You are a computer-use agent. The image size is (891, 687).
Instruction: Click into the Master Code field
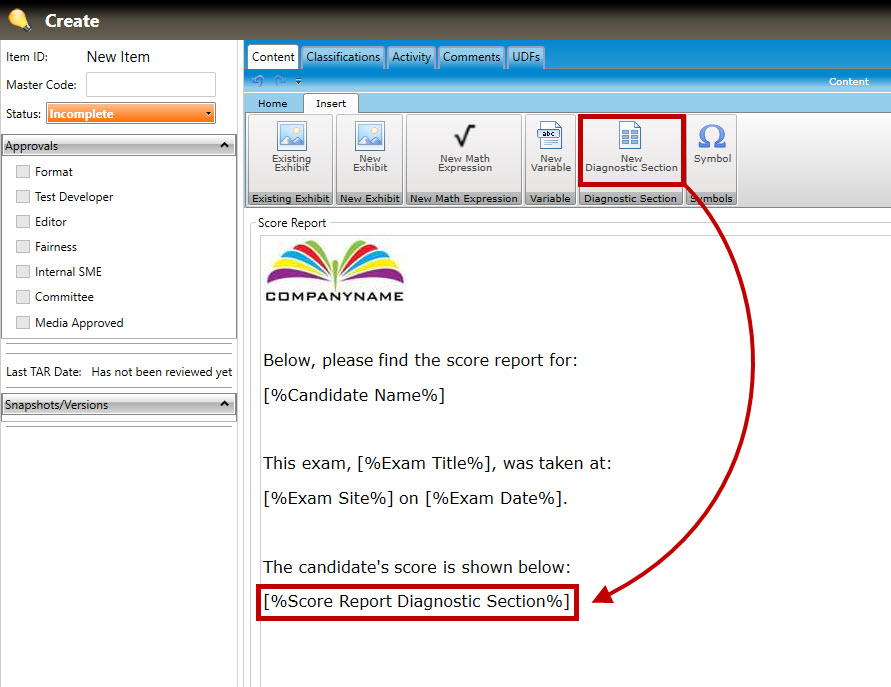tap(151, 85)
